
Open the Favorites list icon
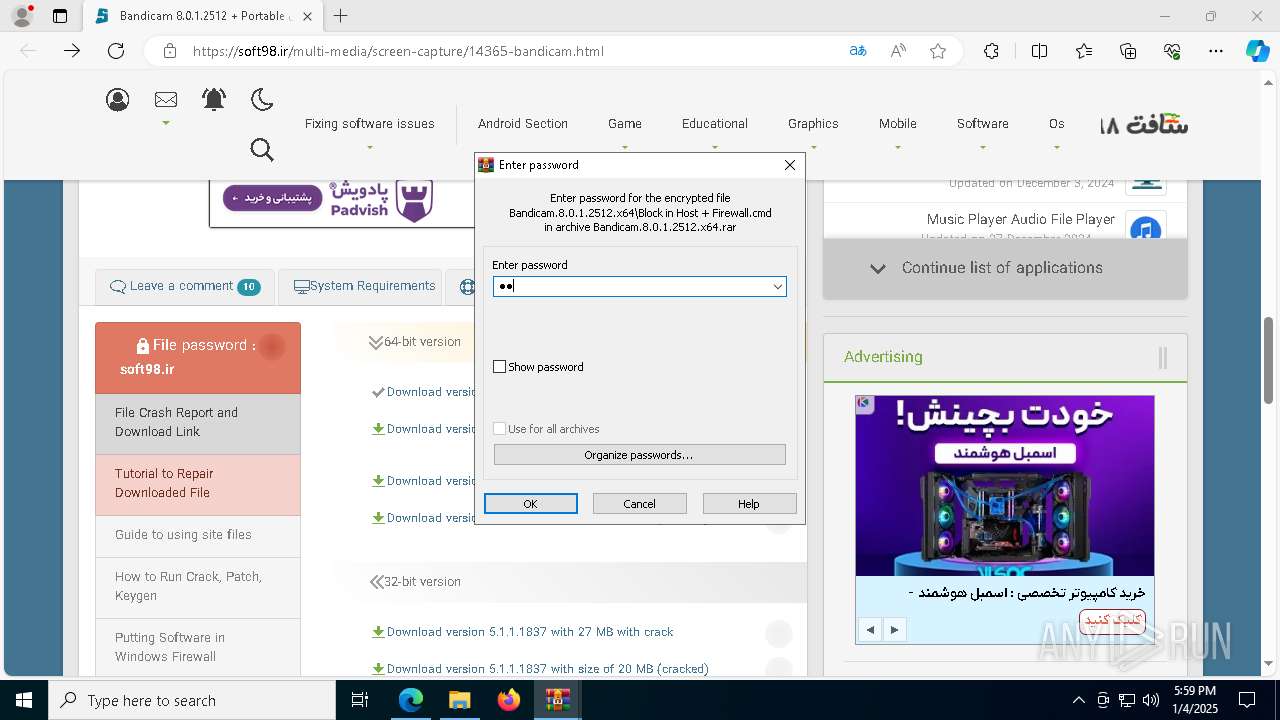click(1084, 51)
